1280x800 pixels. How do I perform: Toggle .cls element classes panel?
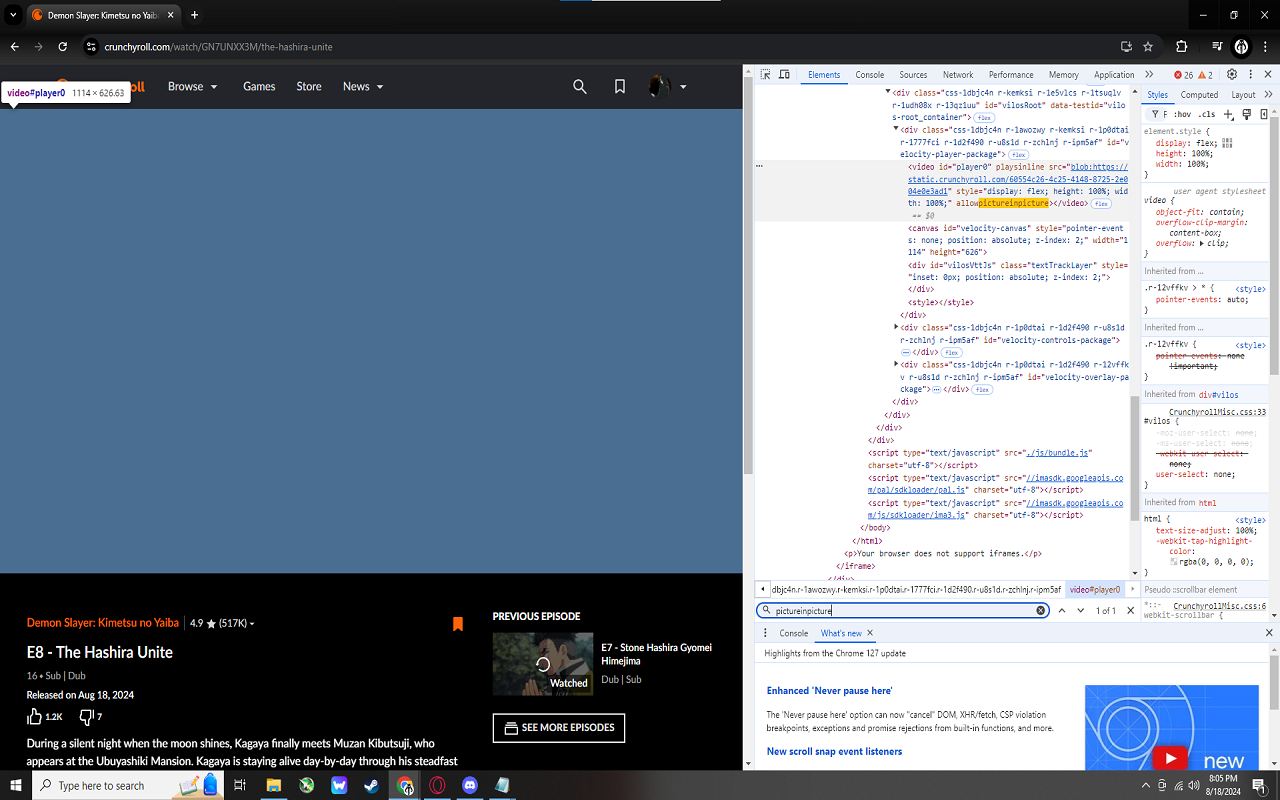1207,114
